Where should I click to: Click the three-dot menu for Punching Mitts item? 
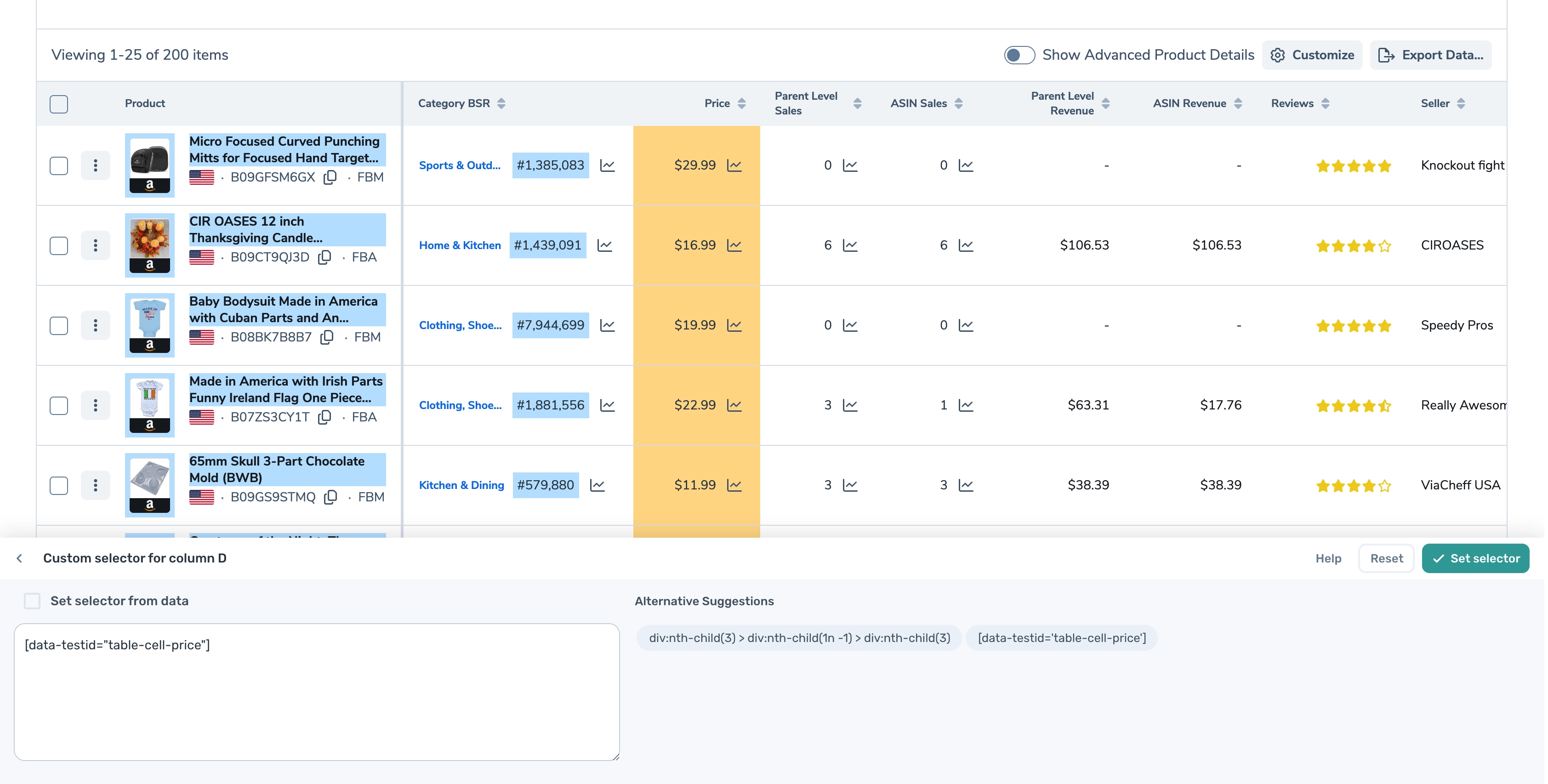pos(95,165)
